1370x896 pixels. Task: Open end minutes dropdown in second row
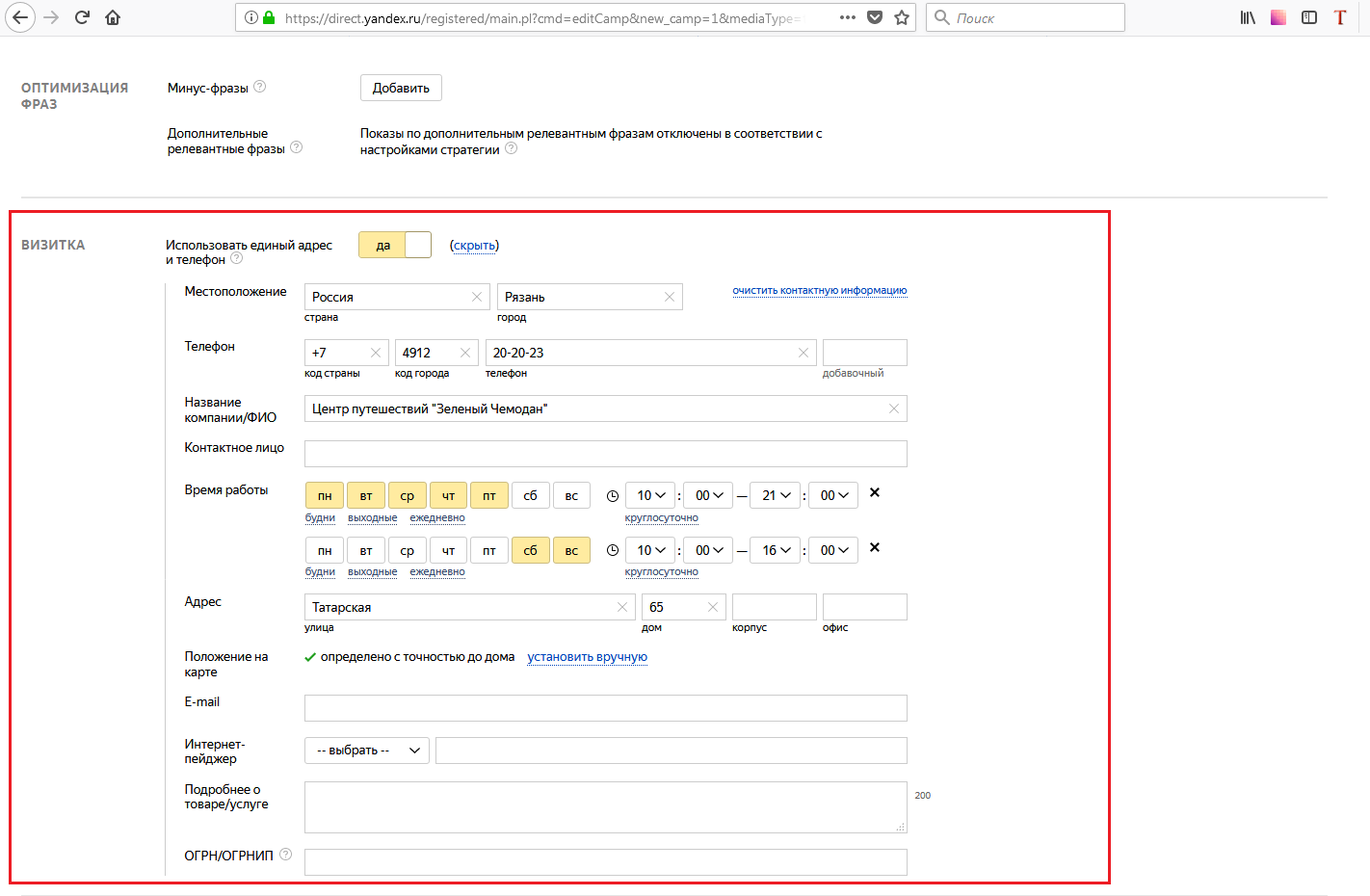[x=833, y=550]
